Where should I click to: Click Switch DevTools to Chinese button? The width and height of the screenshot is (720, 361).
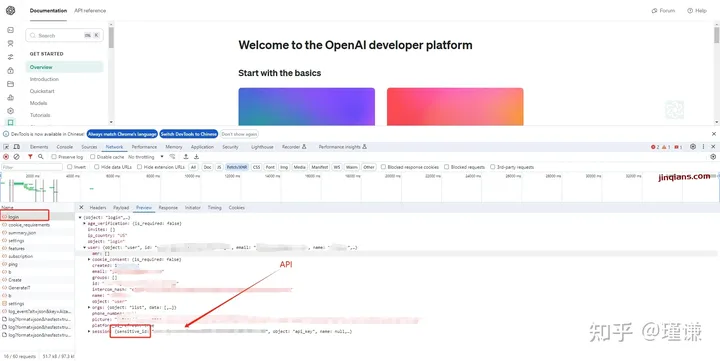coord(189,134)
